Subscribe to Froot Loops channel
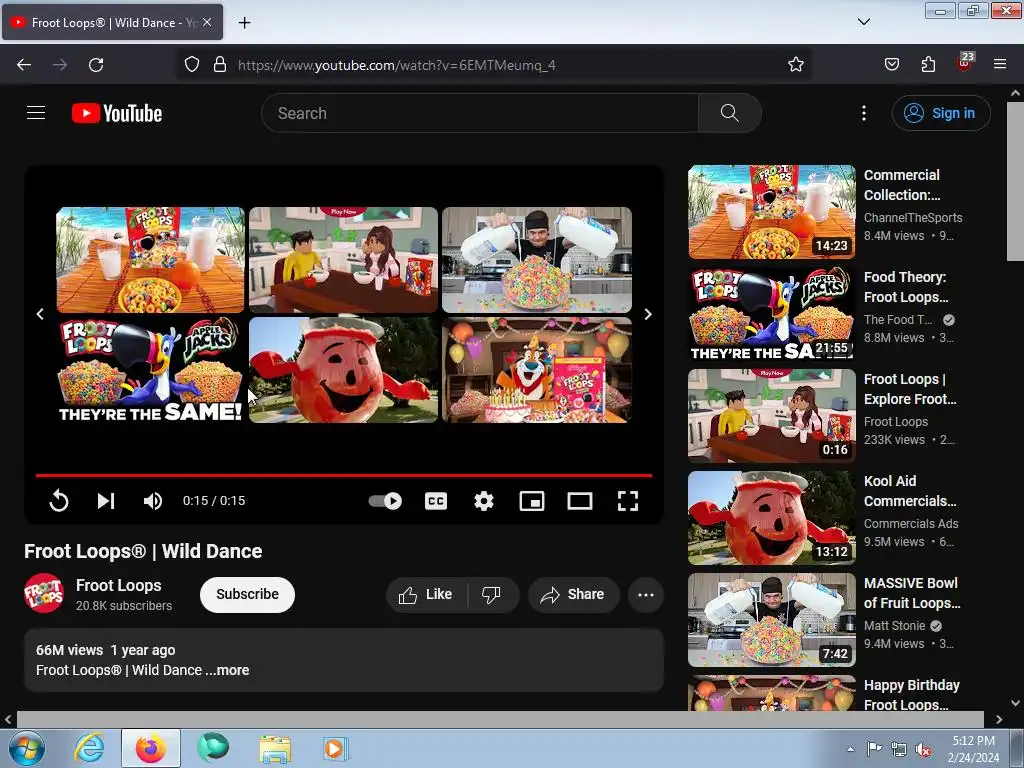The image size is (1024, 768). point(248,594)
